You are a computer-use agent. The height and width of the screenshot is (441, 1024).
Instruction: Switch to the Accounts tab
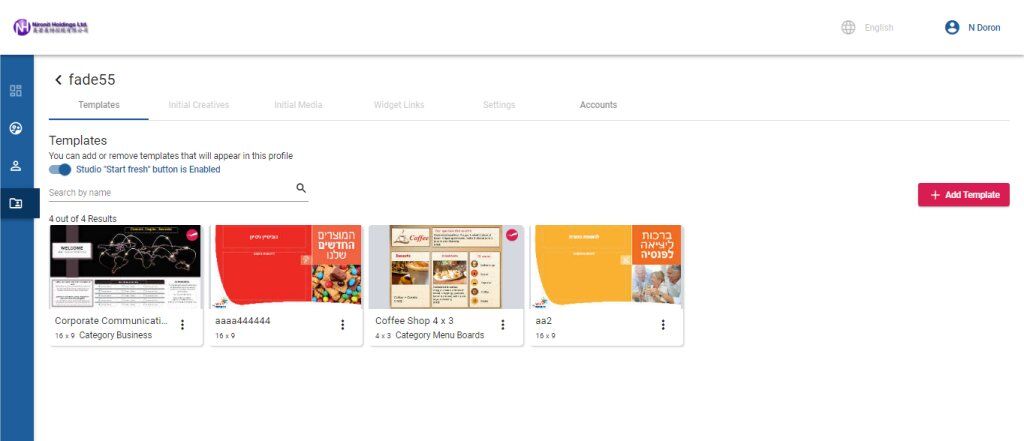598,105
